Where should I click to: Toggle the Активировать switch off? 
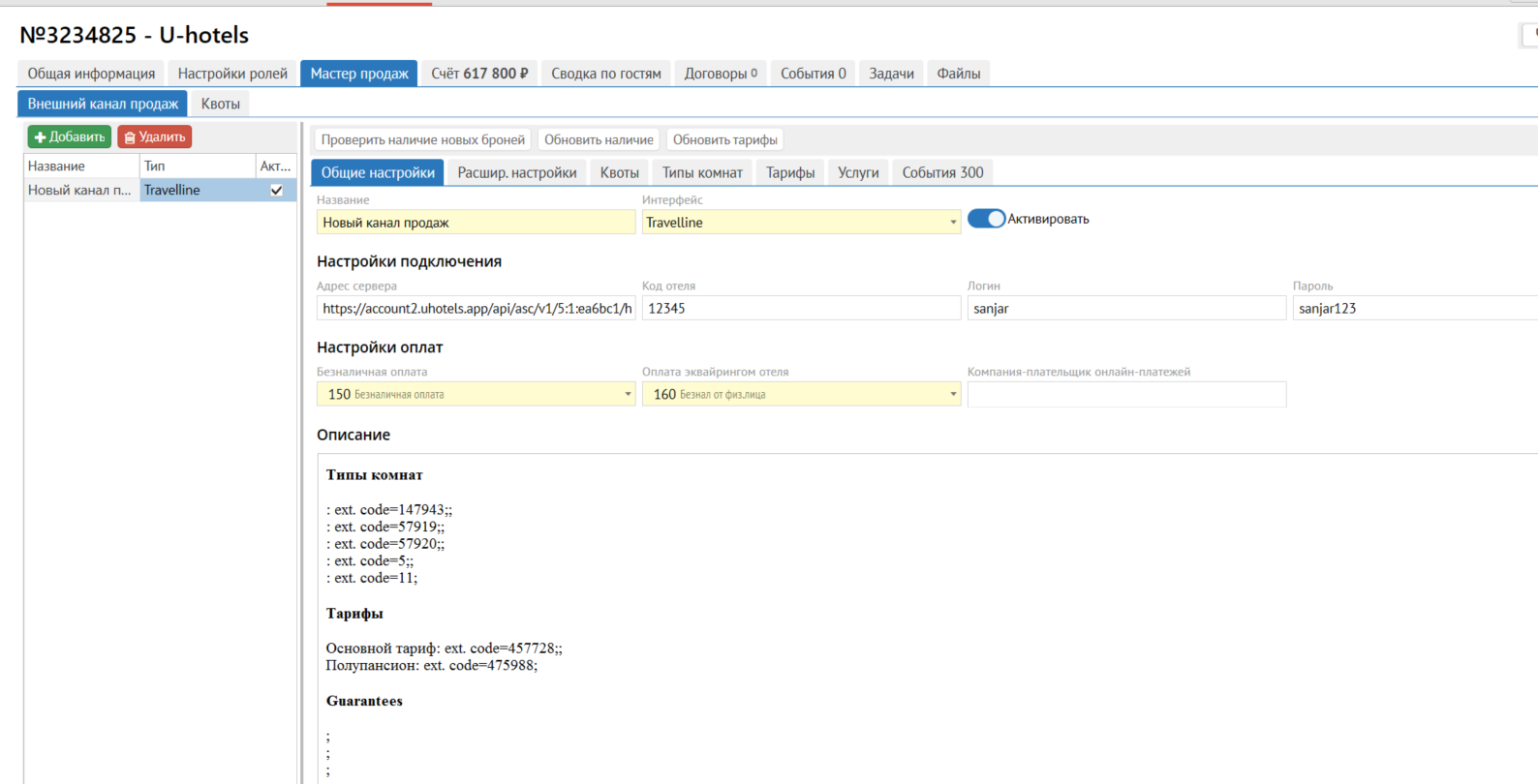click(986, 219)
